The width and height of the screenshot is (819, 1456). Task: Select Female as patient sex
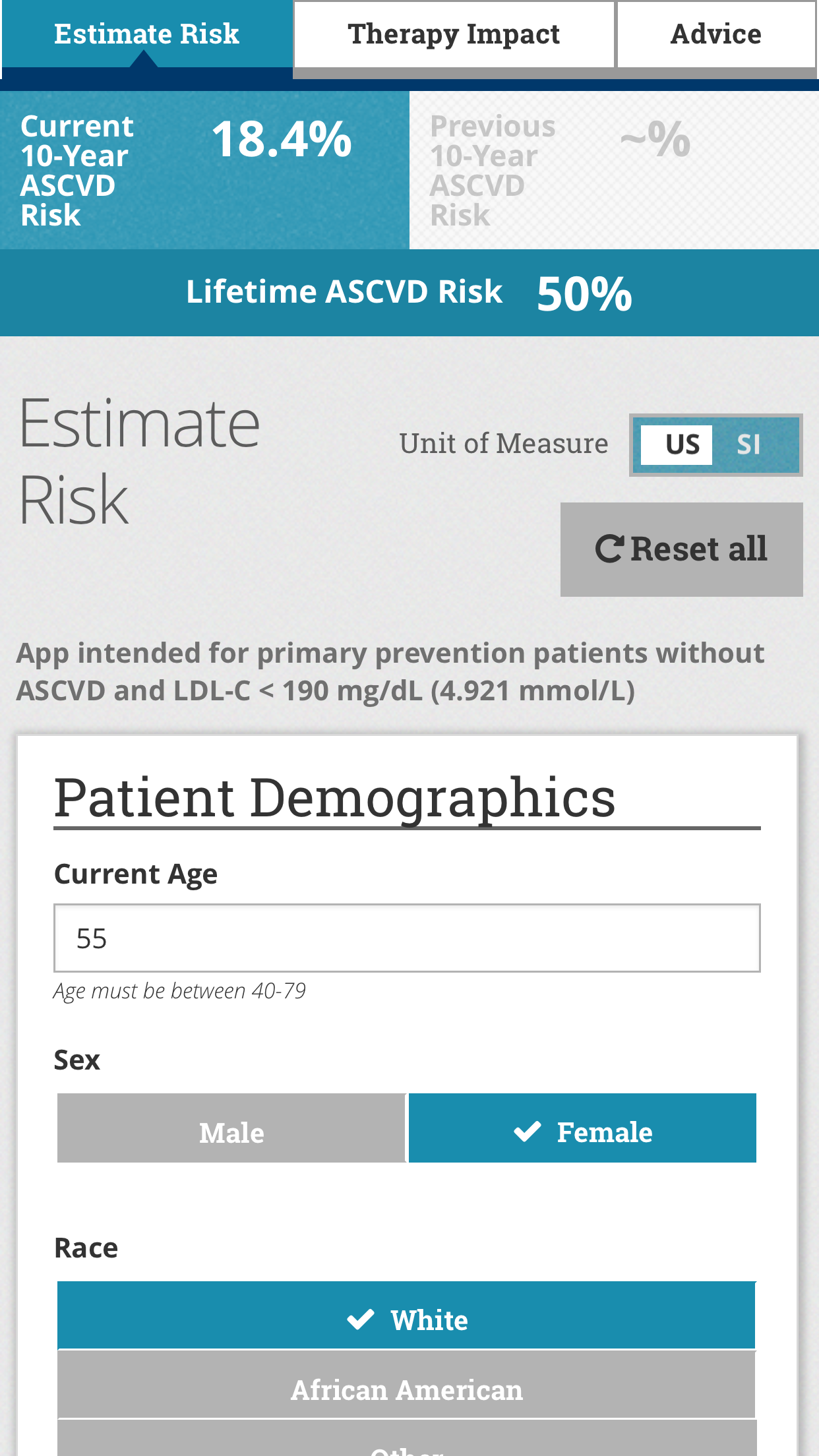click(x=582, y=1128)
